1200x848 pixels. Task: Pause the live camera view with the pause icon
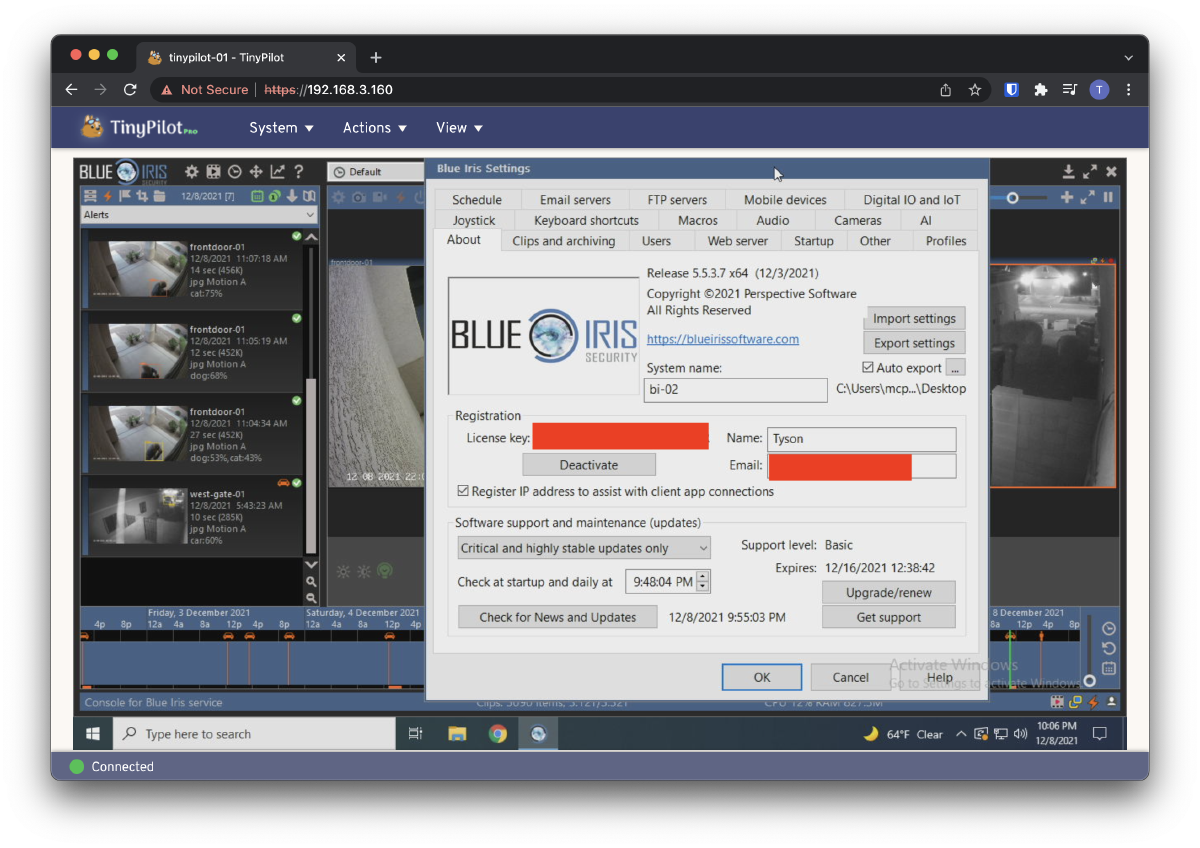[1110, 197]
